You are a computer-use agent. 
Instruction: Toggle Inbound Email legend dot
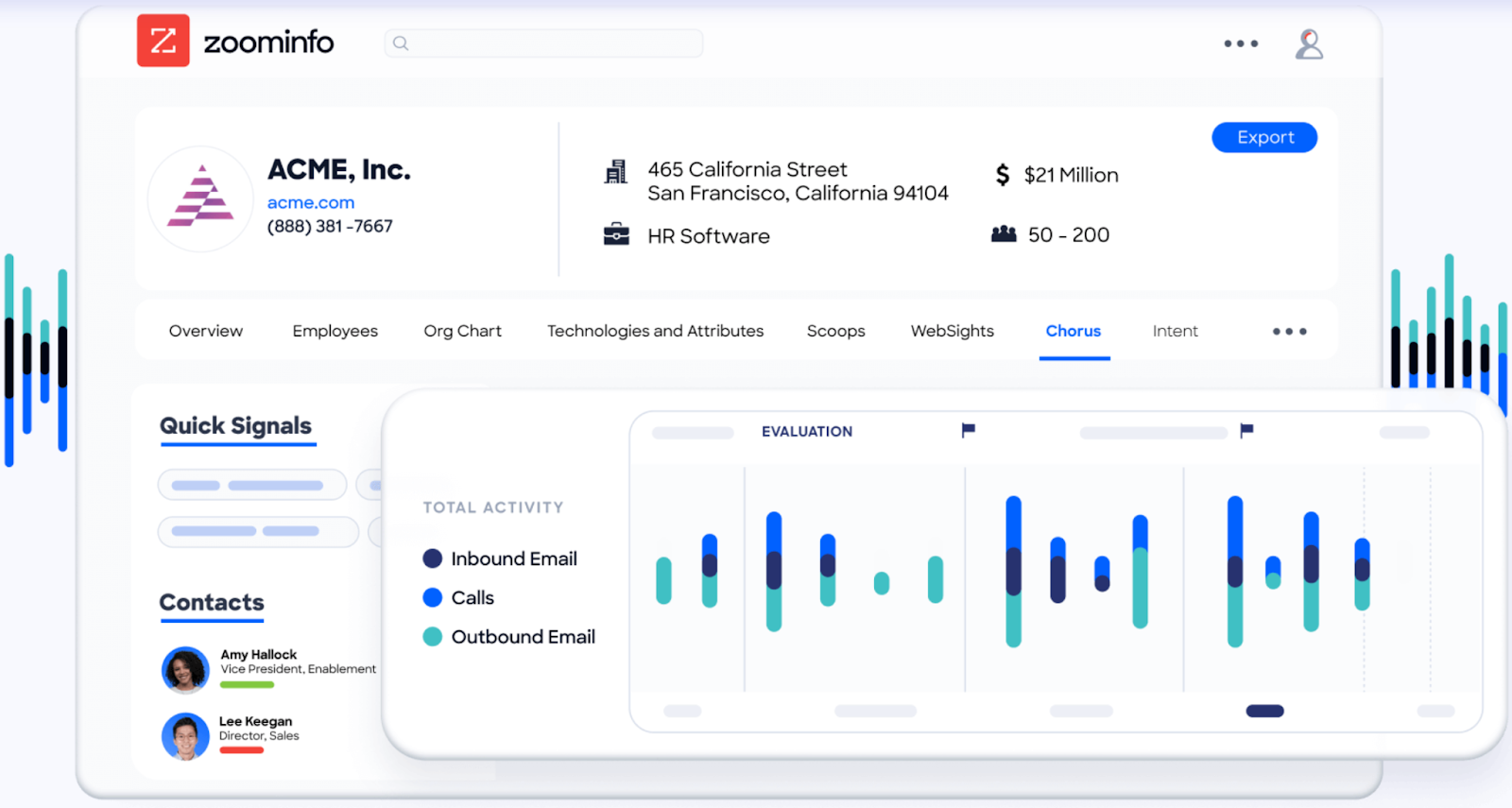coord(433,559)
